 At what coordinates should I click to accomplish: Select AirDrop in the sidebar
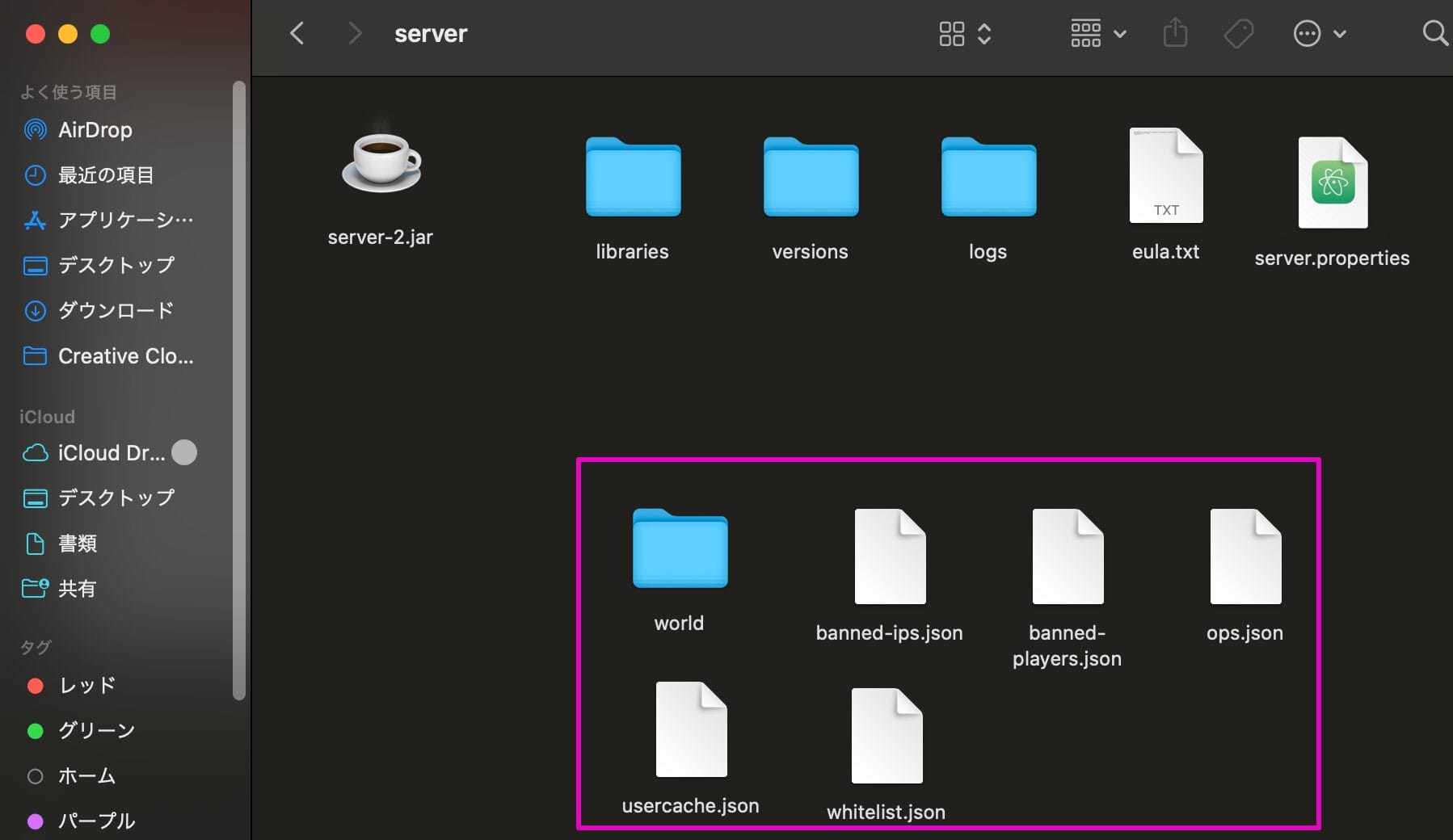coord(95,130)
